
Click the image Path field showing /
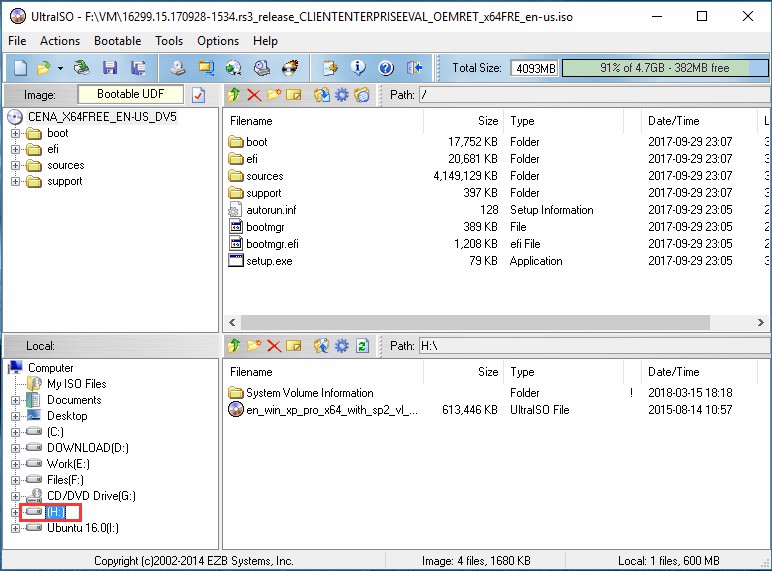pos(595,95)
